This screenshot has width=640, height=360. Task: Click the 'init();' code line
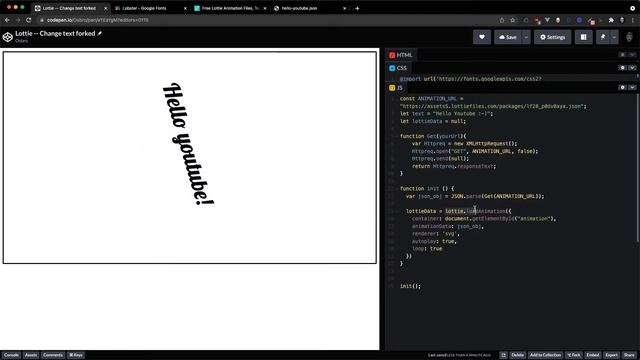click(410, 286)
